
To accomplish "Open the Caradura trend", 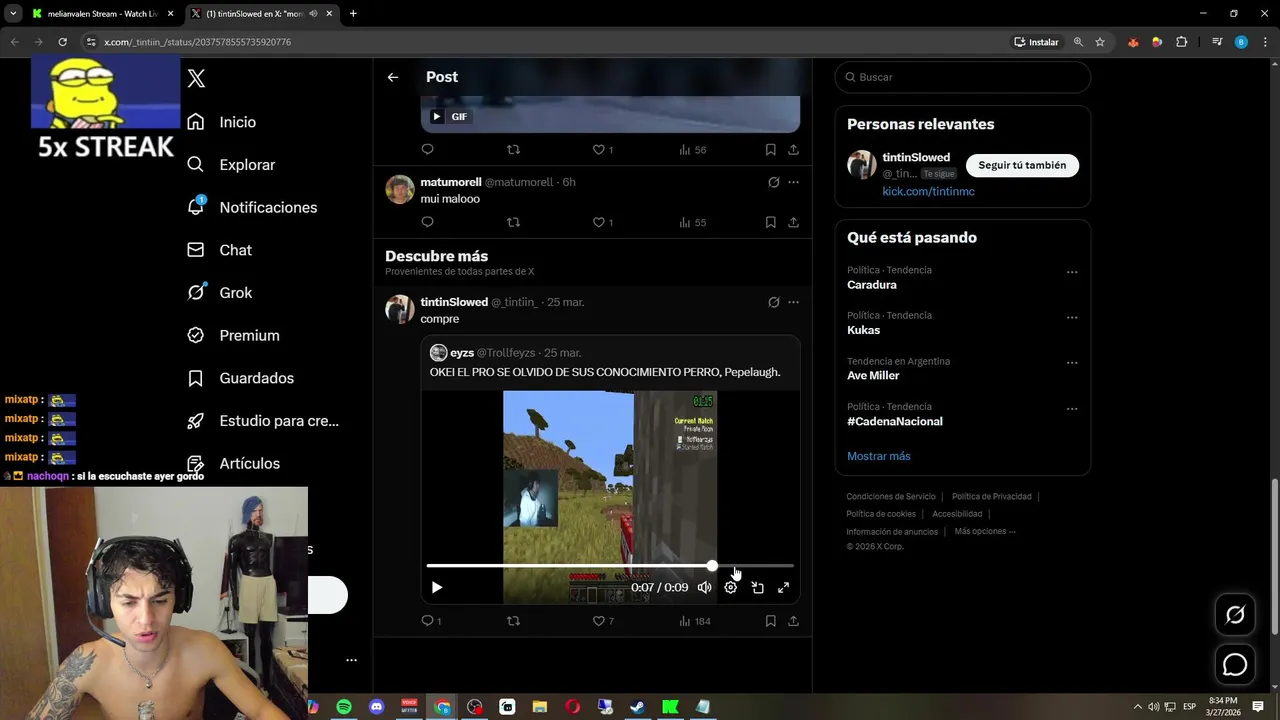I will [872, 285].
